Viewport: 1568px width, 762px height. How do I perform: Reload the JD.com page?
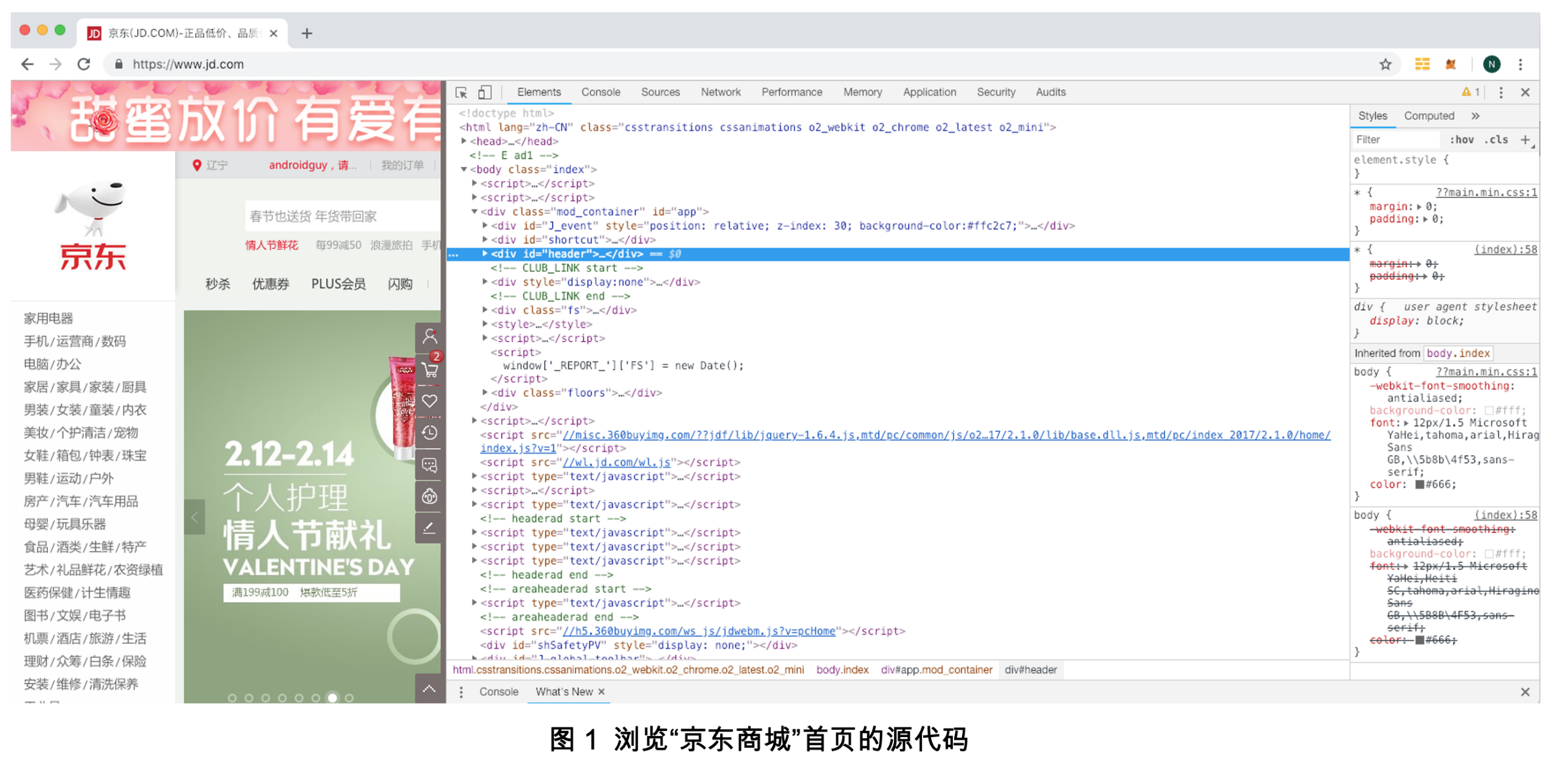tap(84, 64)
